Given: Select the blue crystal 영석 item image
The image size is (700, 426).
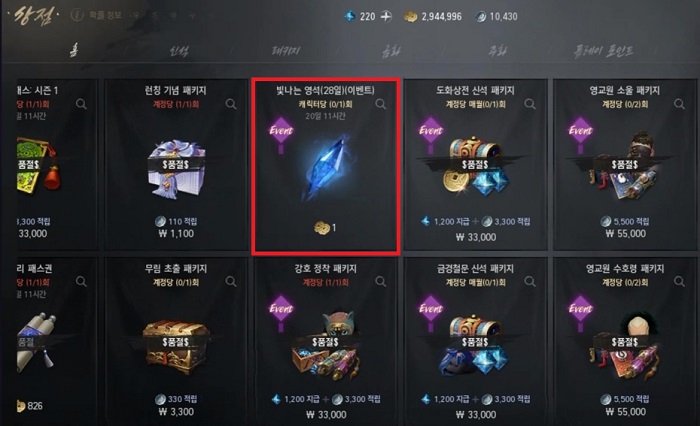Looking at the screenshot, I should coord(326,167).
